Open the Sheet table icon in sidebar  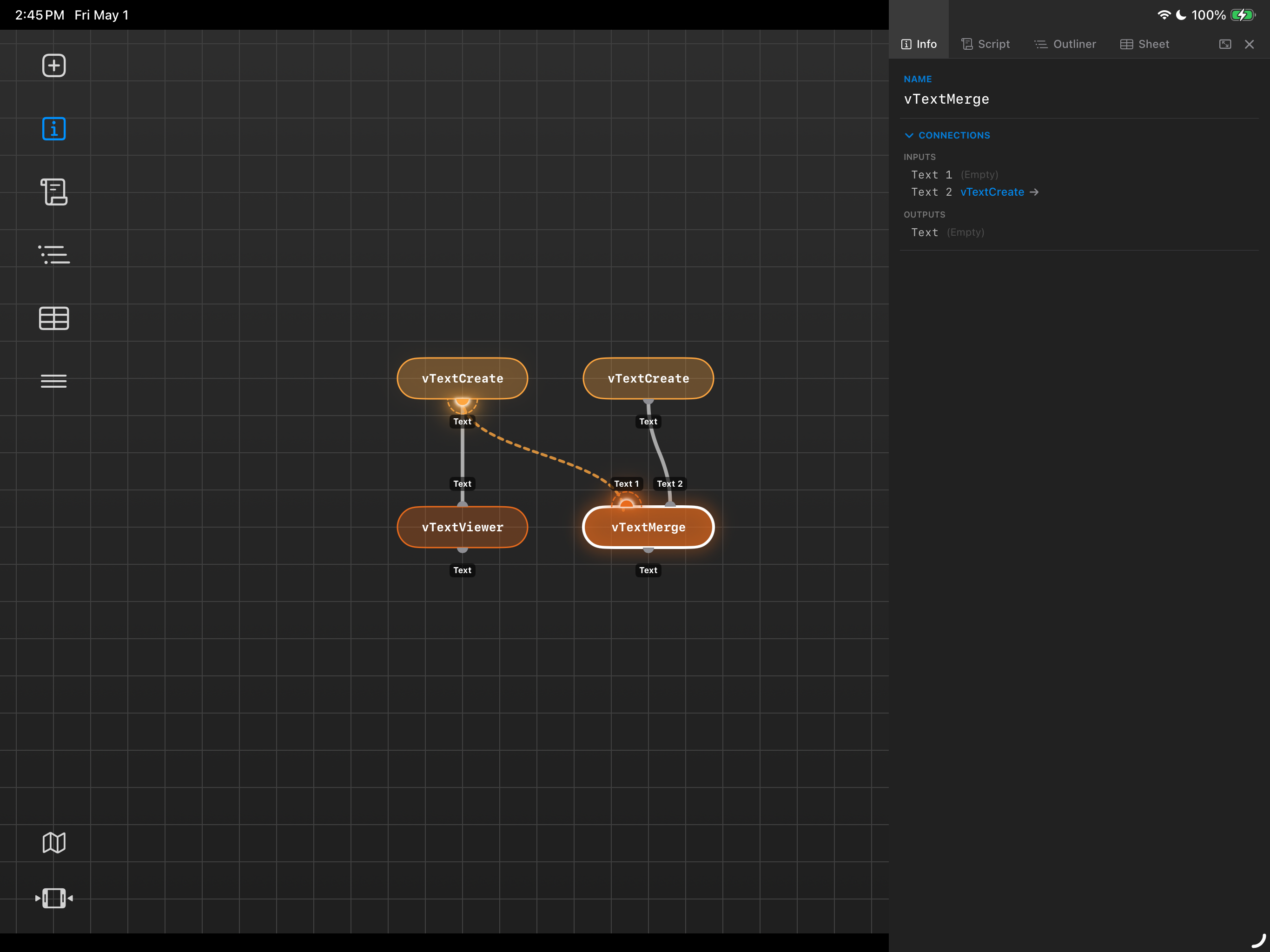pos(54,318)
